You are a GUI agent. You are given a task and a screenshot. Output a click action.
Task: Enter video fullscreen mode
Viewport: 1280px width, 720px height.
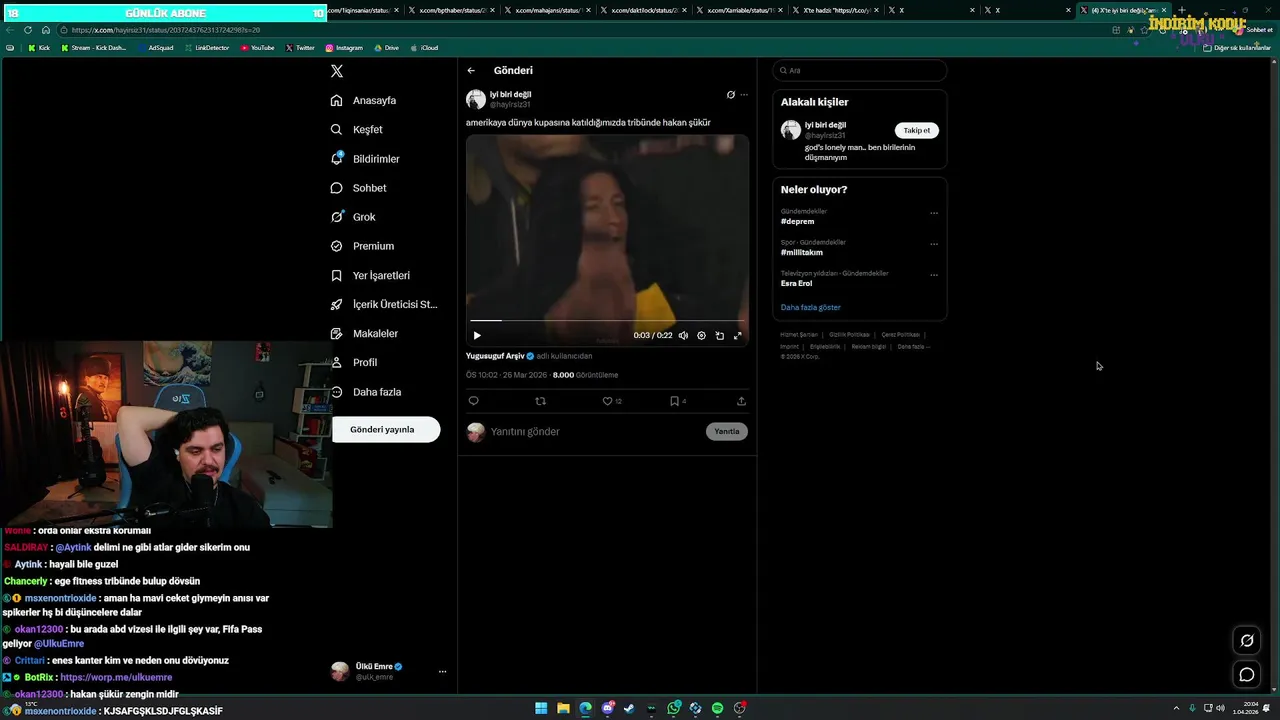(x=738, y=336)
